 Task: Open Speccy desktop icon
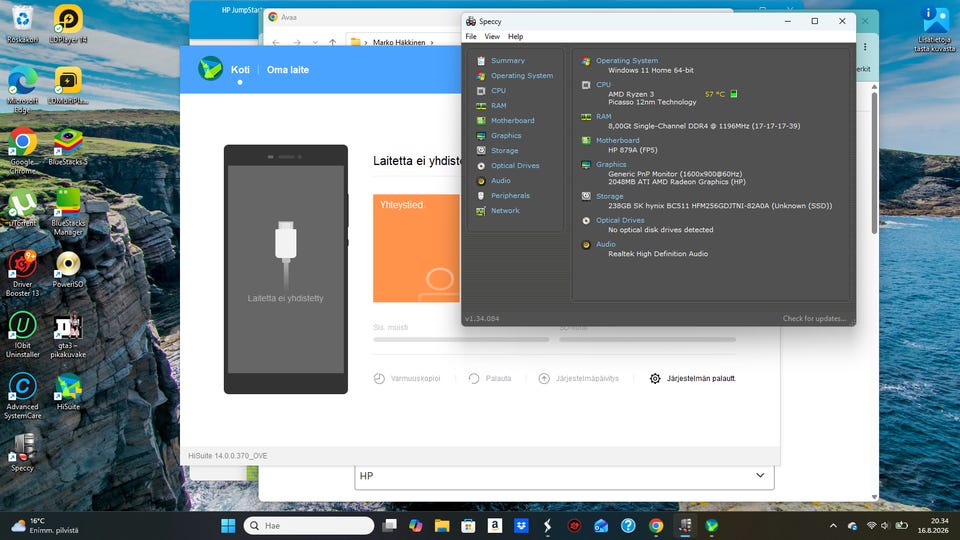(23, 453)
